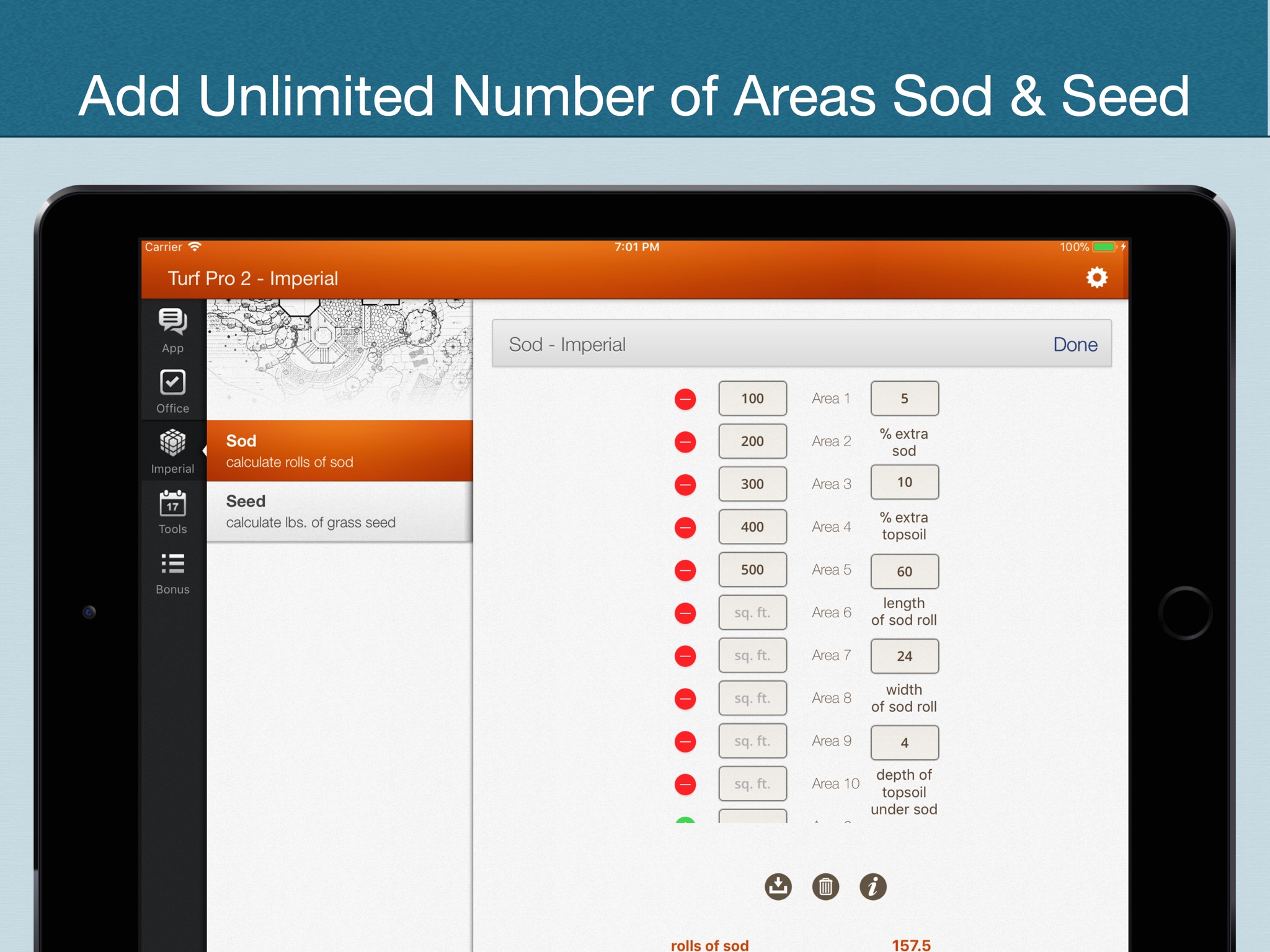
Task: Edit the % extra topsoil field
Action: click(905, 482)
